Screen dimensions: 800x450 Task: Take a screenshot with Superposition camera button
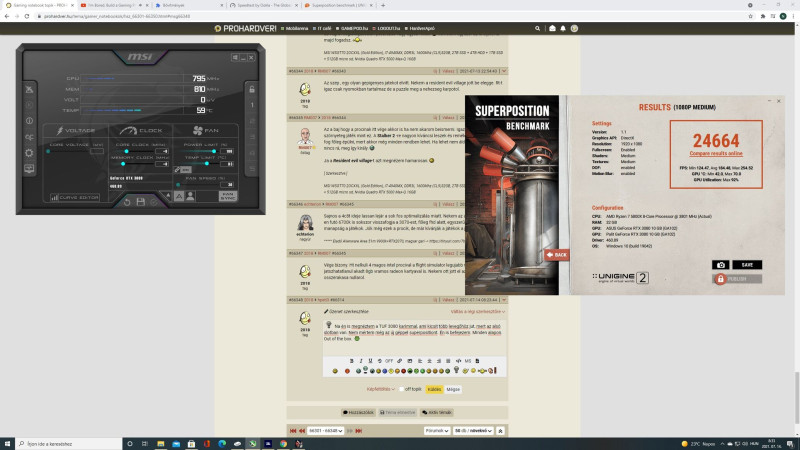pos(721,265)
